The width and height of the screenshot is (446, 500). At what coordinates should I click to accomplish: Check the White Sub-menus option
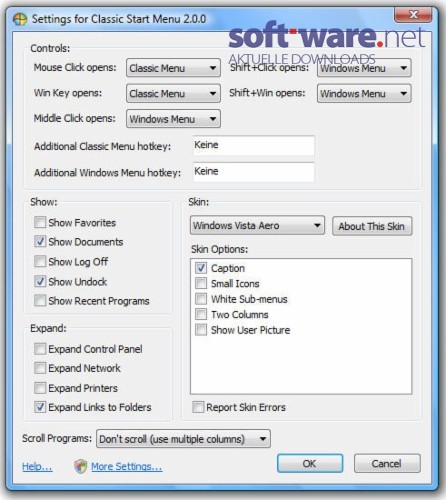[x=201, y=299]
